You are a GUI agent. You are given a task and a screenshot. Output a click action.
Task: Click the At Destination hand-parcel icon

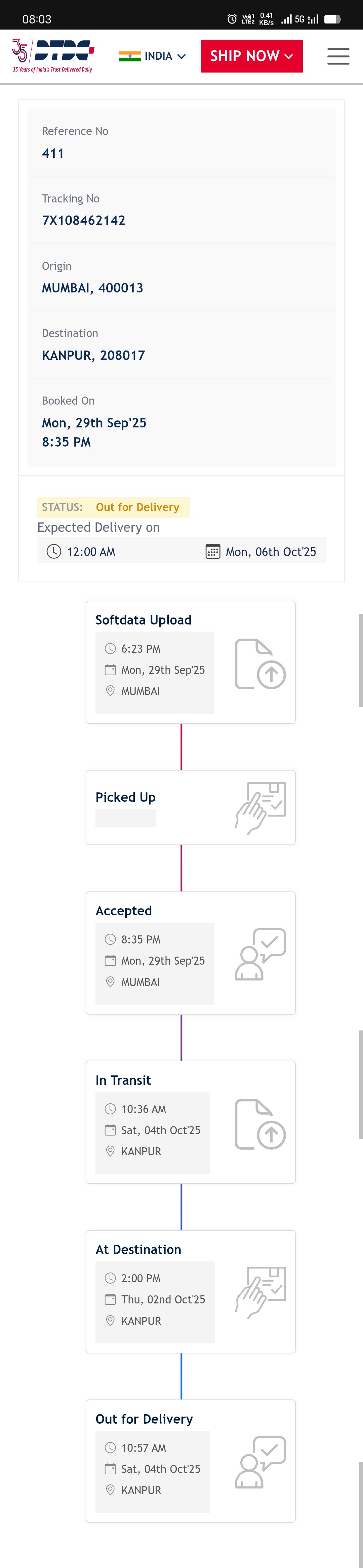coord(260,1292)
